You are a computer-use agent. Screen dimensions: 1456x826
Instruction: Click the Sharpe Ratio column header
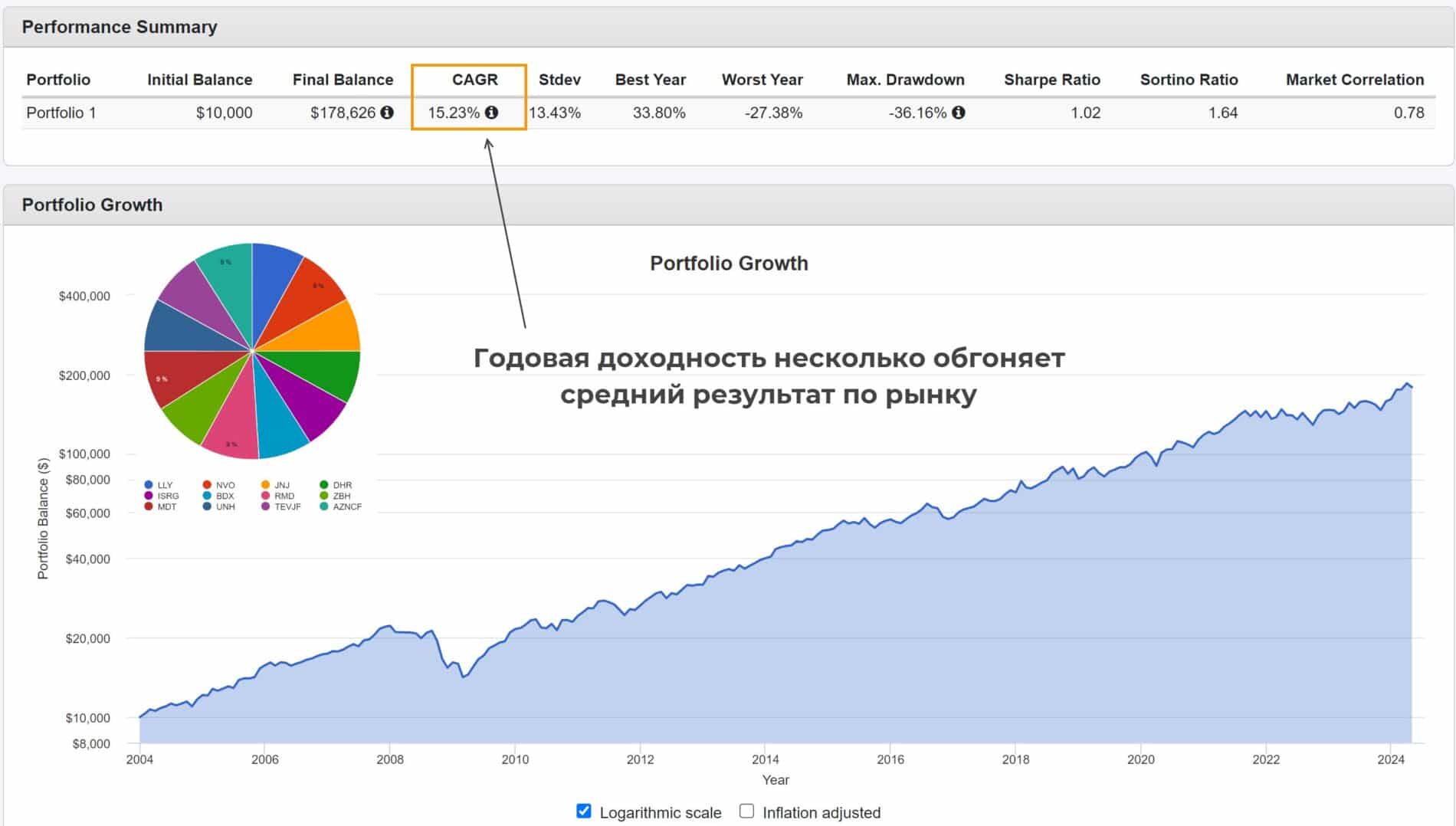tap(1051, 80)
